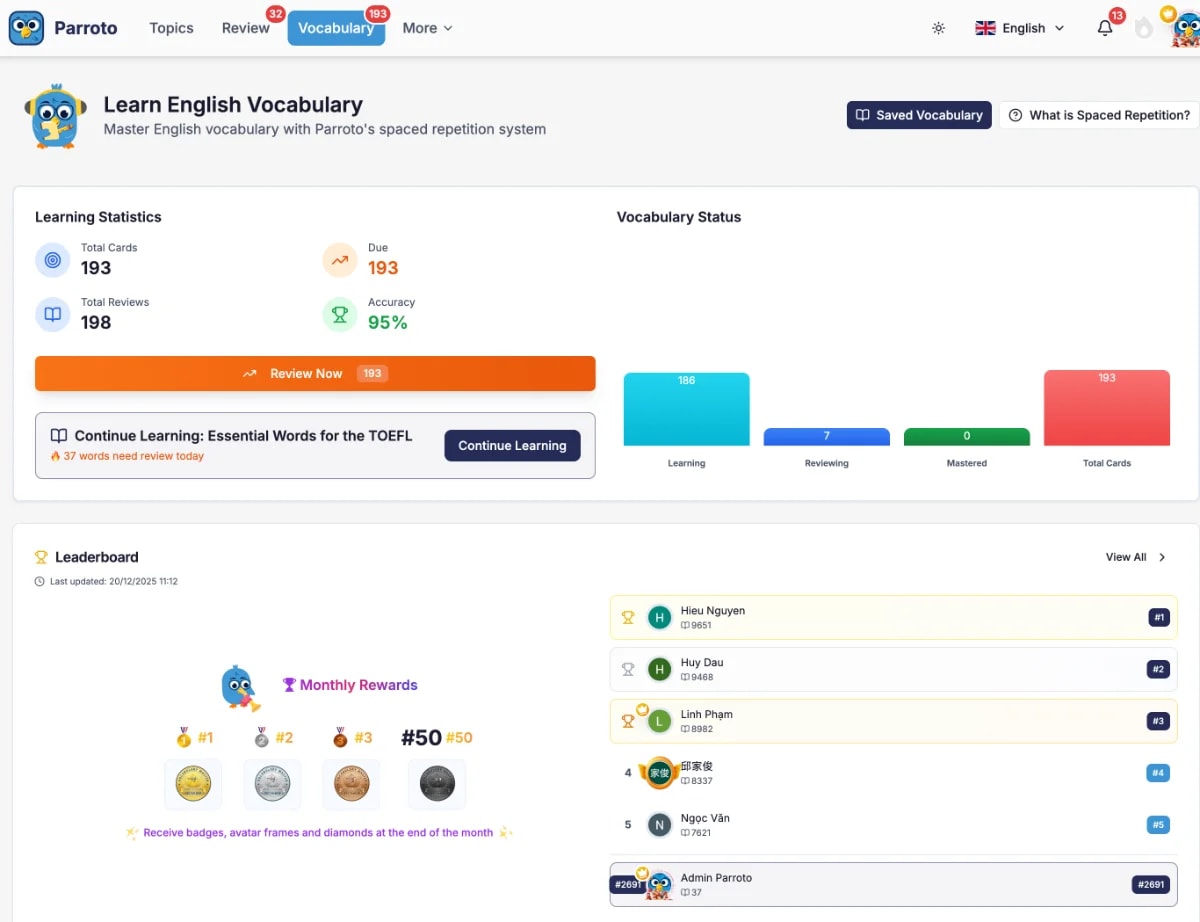This screenshot has height=922, width=1200.
Task: Click the gold #1 reward badge
Action: click(193, 783)
